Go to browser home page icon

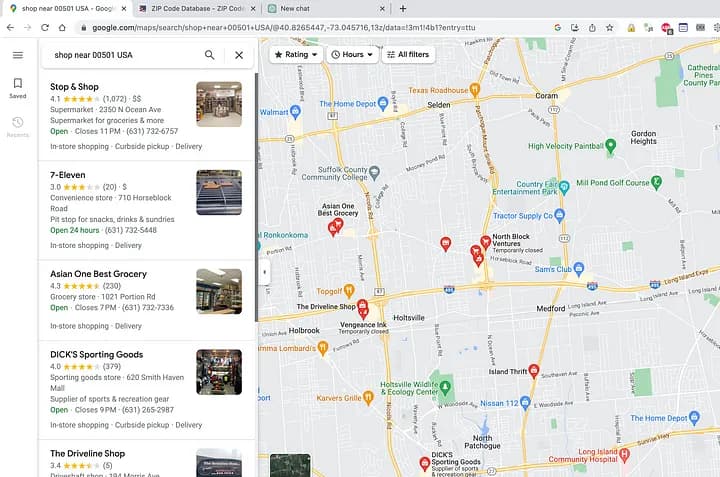(x=62, y=28)
